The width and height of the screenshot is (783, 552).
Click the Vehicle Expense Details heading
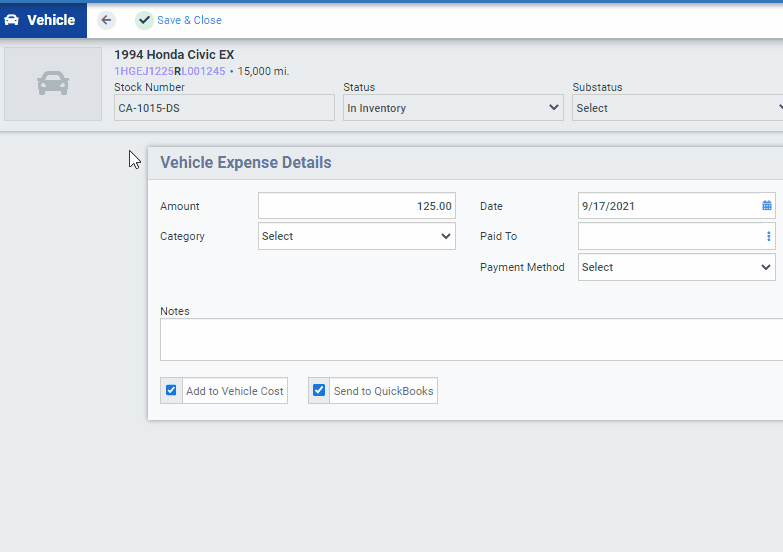[x=246, y=162]
